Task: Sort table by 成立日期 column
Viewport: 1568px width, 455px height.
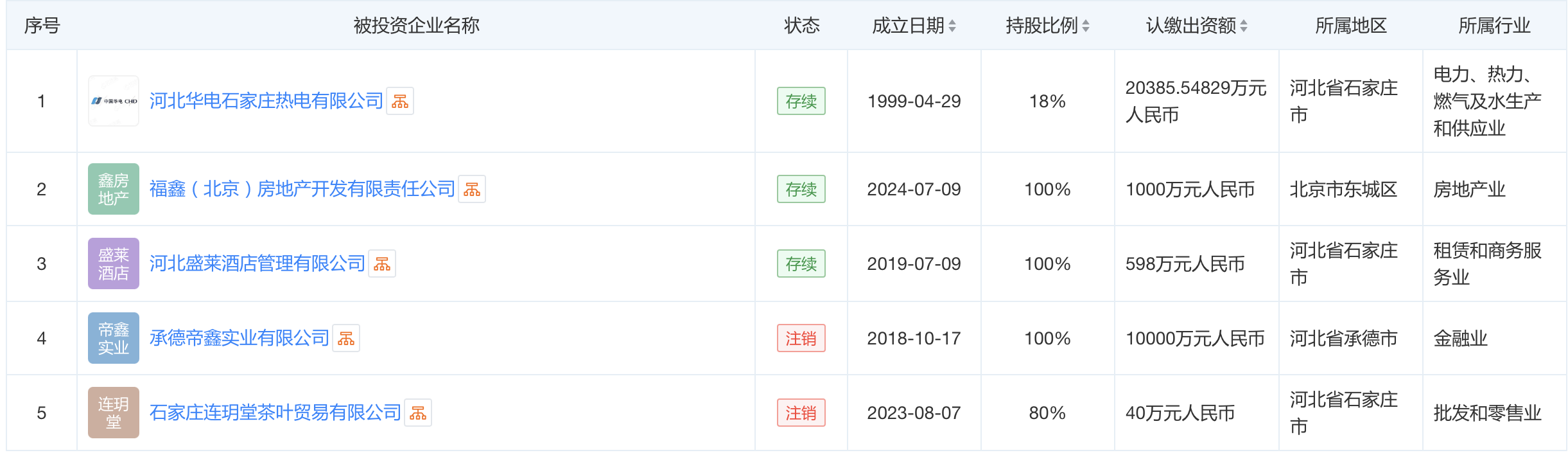Action: pos(952,26)
